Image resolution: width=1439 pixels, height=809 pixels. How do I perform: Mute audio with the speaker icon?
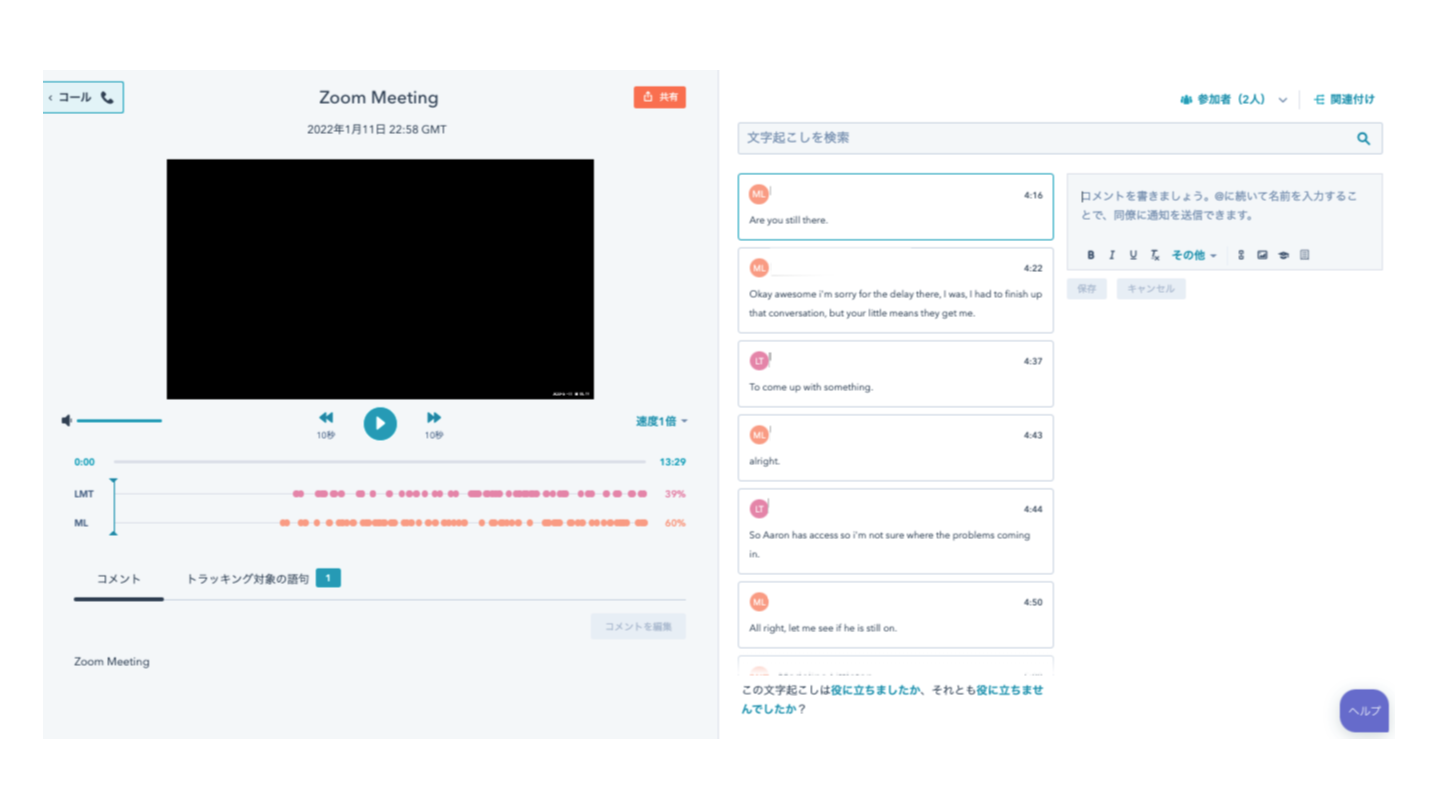[67, 421]
